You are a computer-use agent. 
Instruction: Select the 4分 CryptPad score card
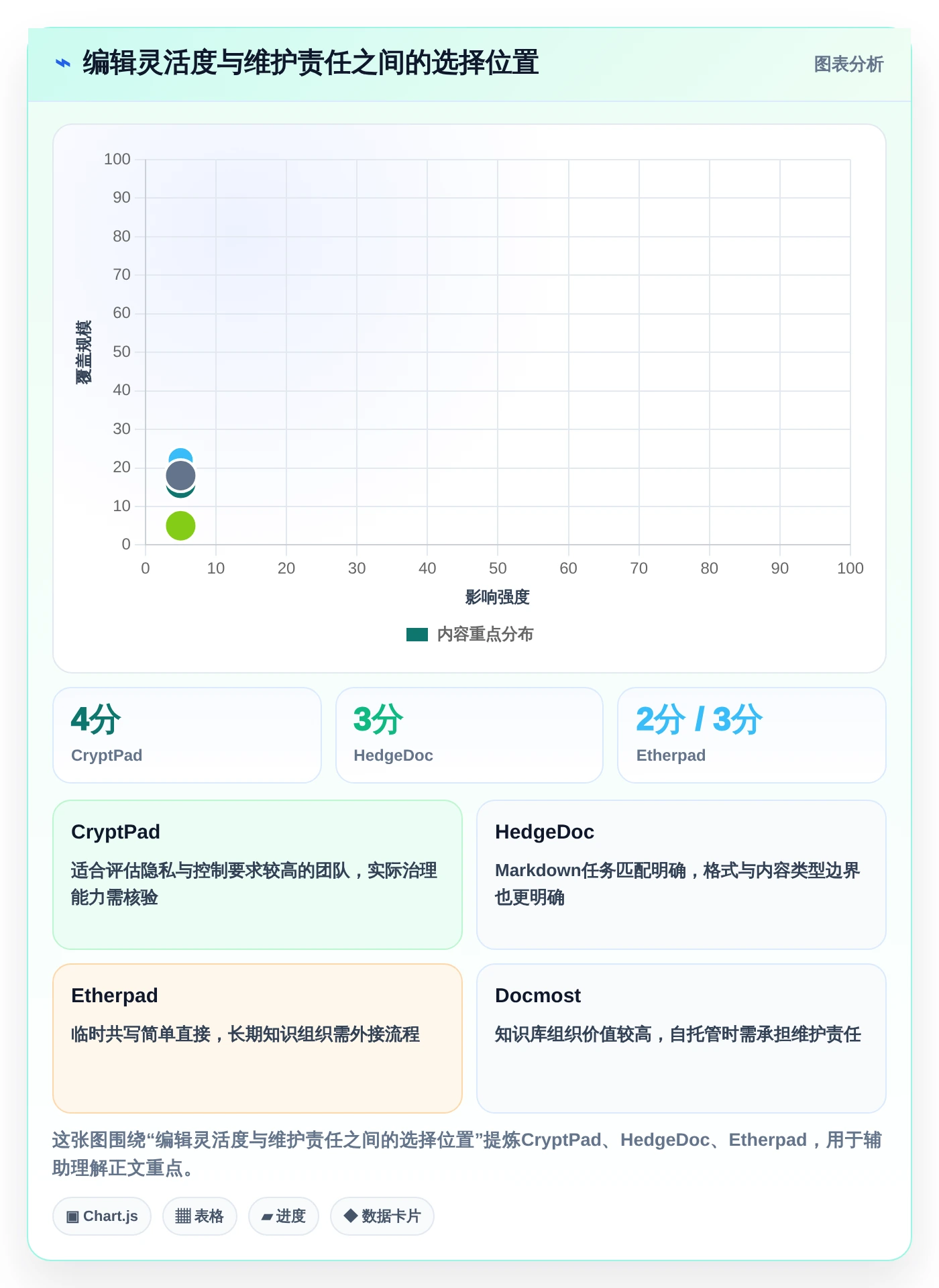[187, 735]
